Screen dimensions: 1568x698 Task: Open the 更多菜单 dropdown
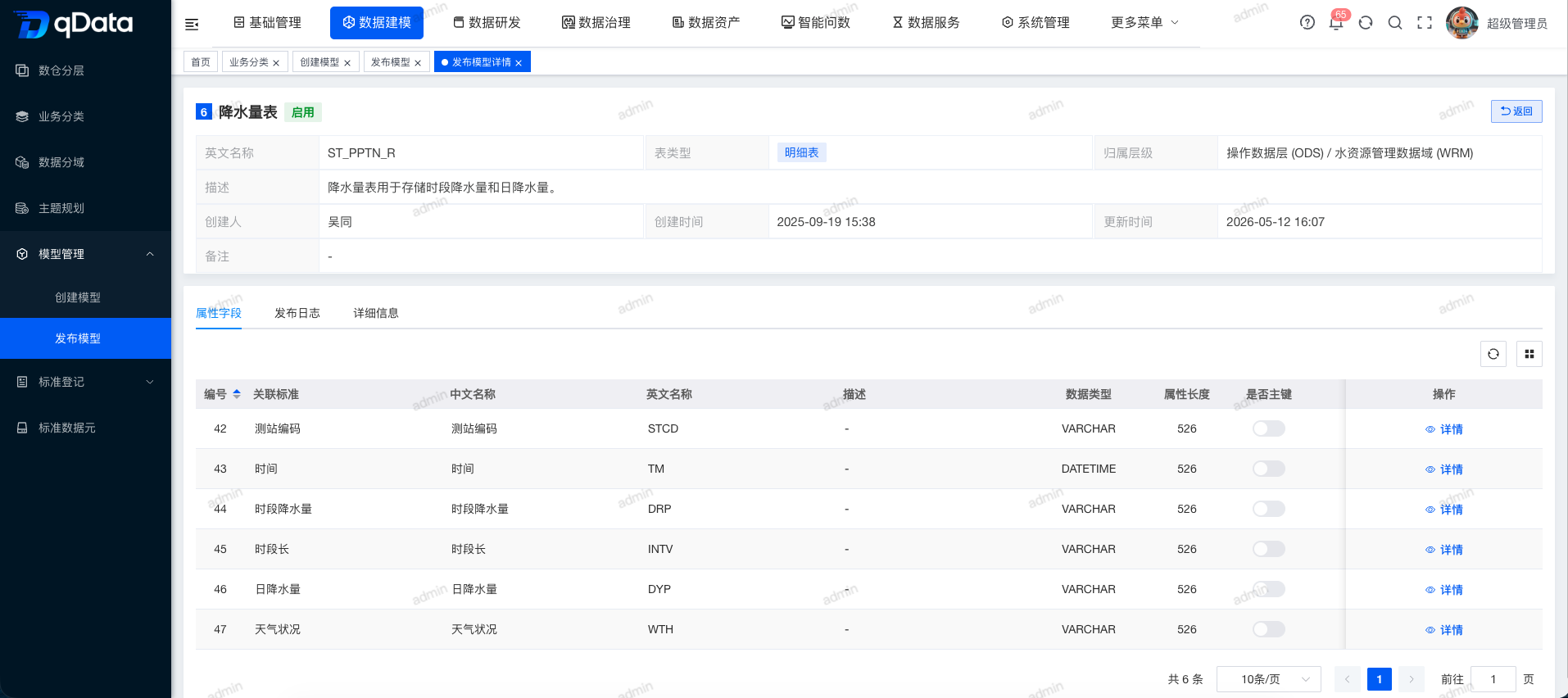(x=1144, y=22)
